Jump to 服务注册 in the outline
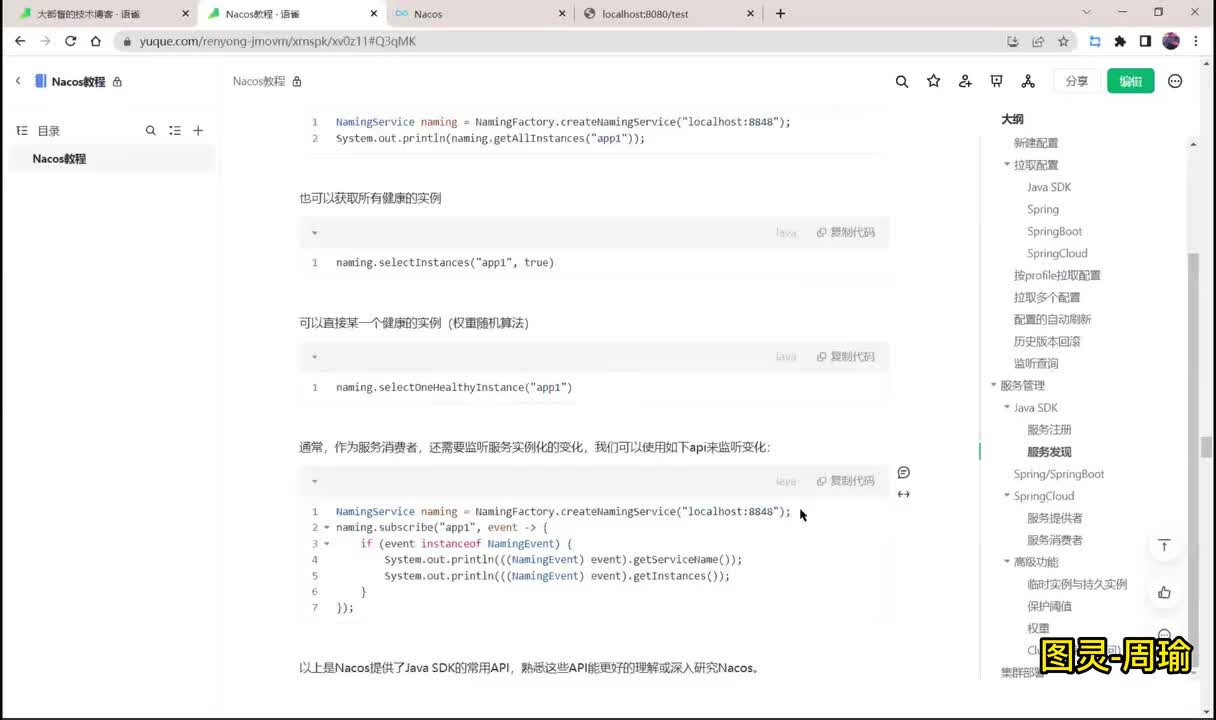 [x=1049, y=430]
